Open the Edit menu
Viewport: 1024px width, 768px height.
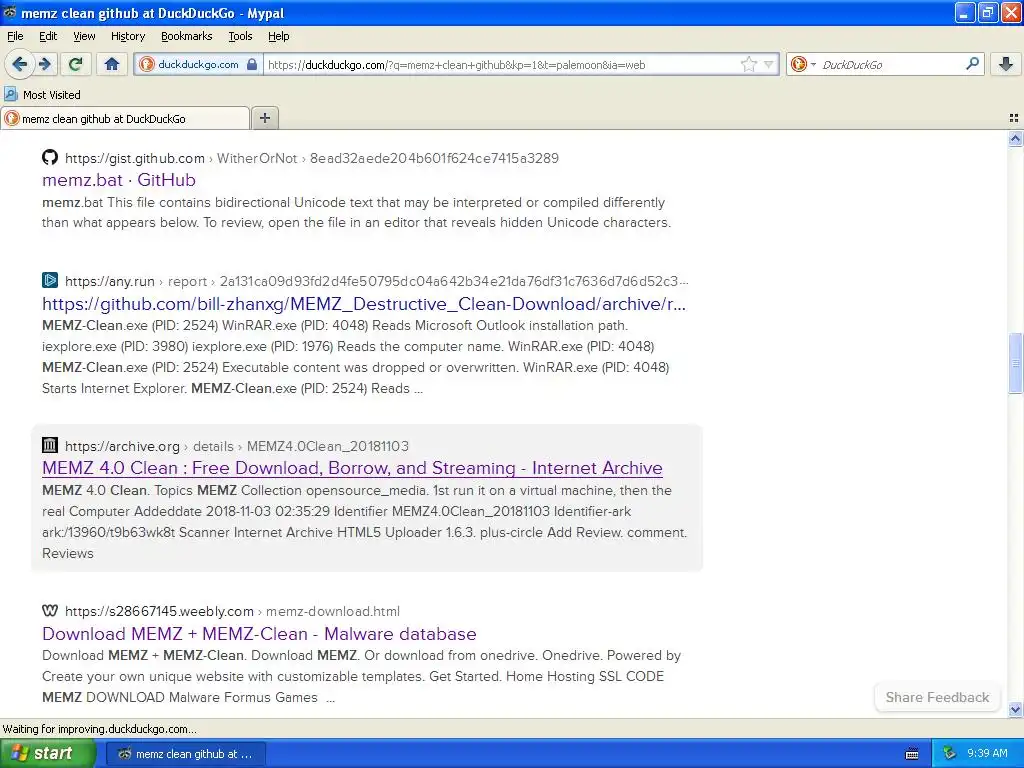coord(48,36)
